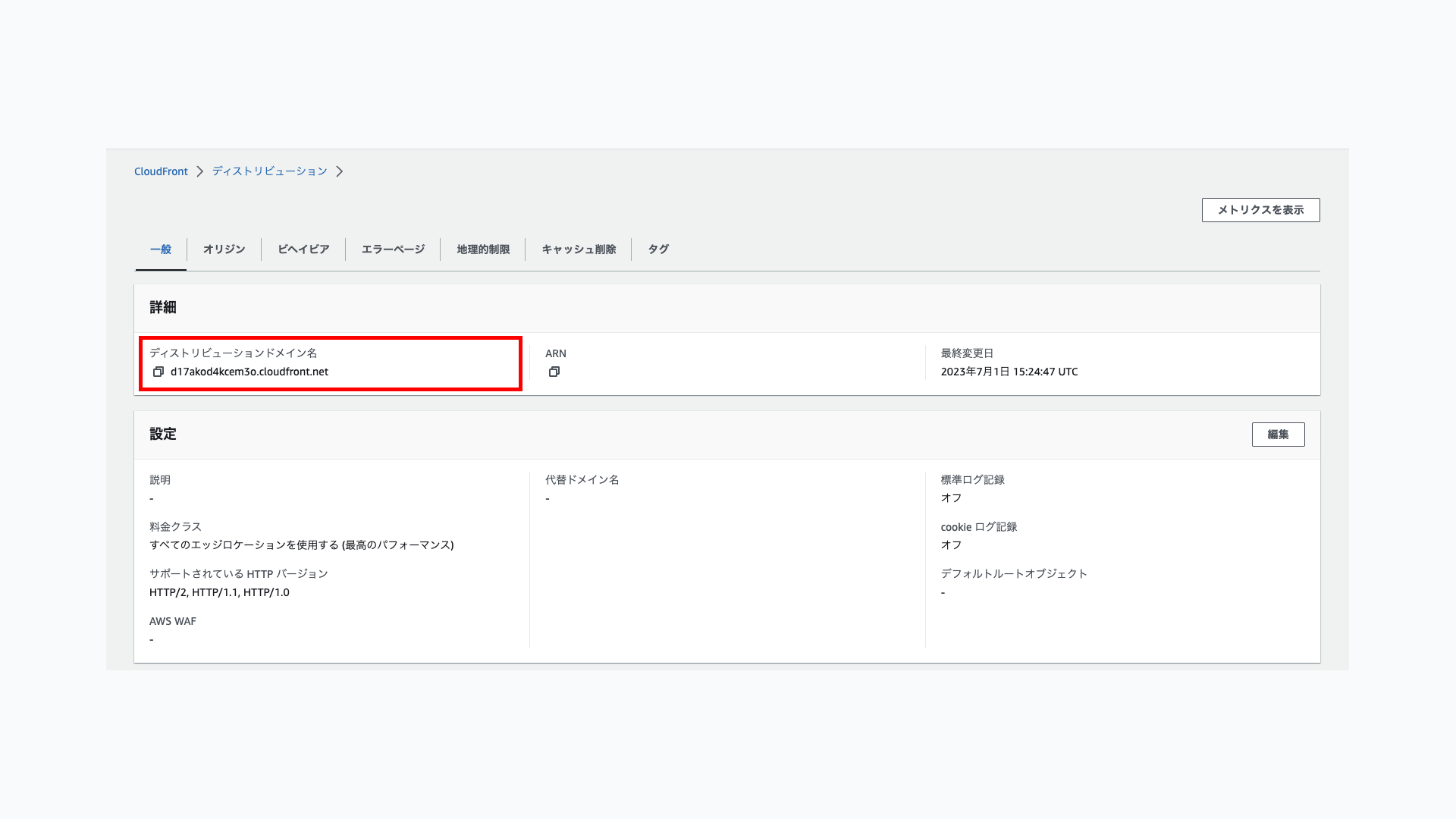
Task: Click the d17akod4kcem3o.cloudfront.net domain text
Action: [x=249, y=372]
